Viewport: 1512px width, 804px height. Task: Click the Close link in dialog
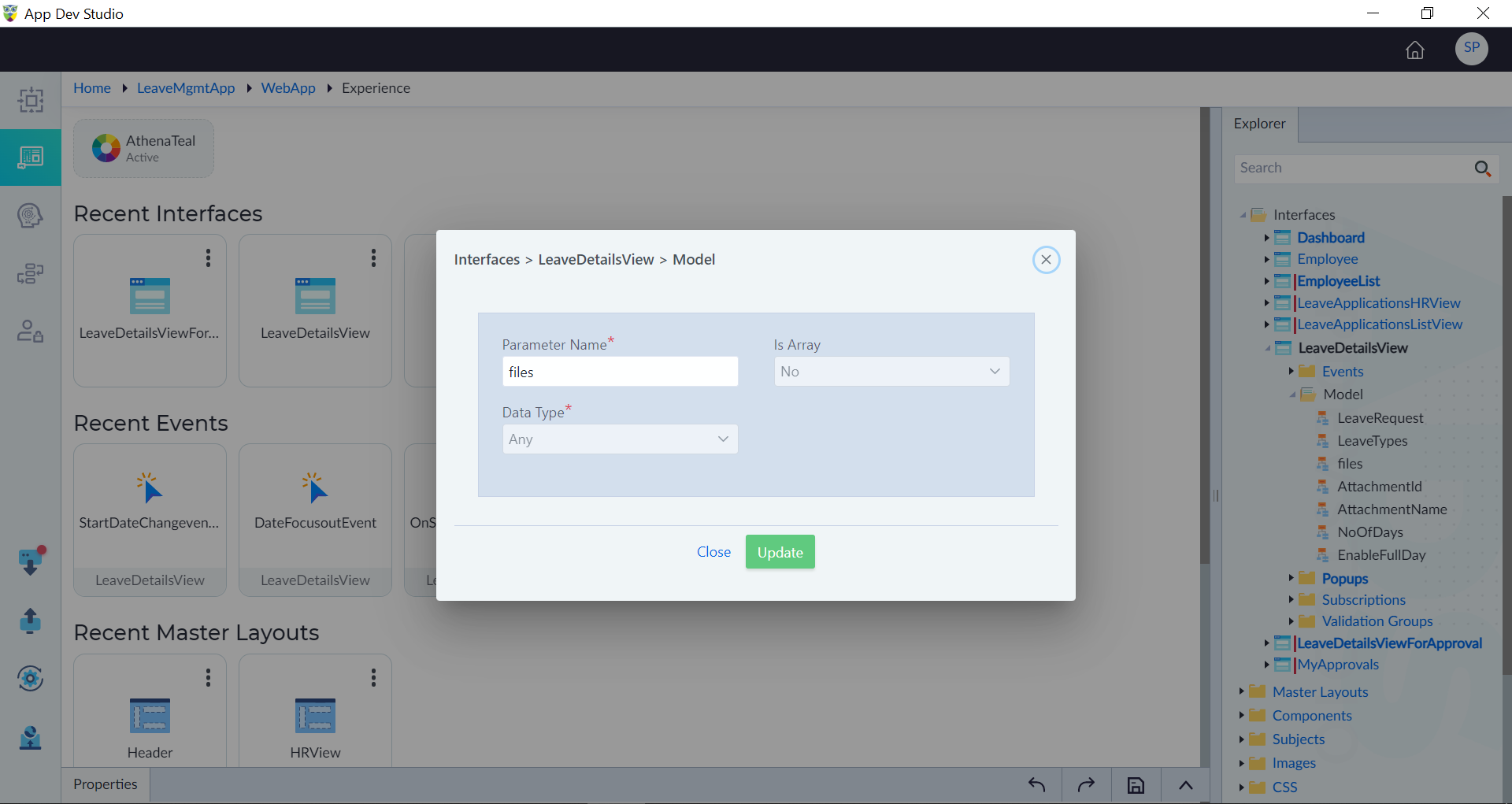713,552
